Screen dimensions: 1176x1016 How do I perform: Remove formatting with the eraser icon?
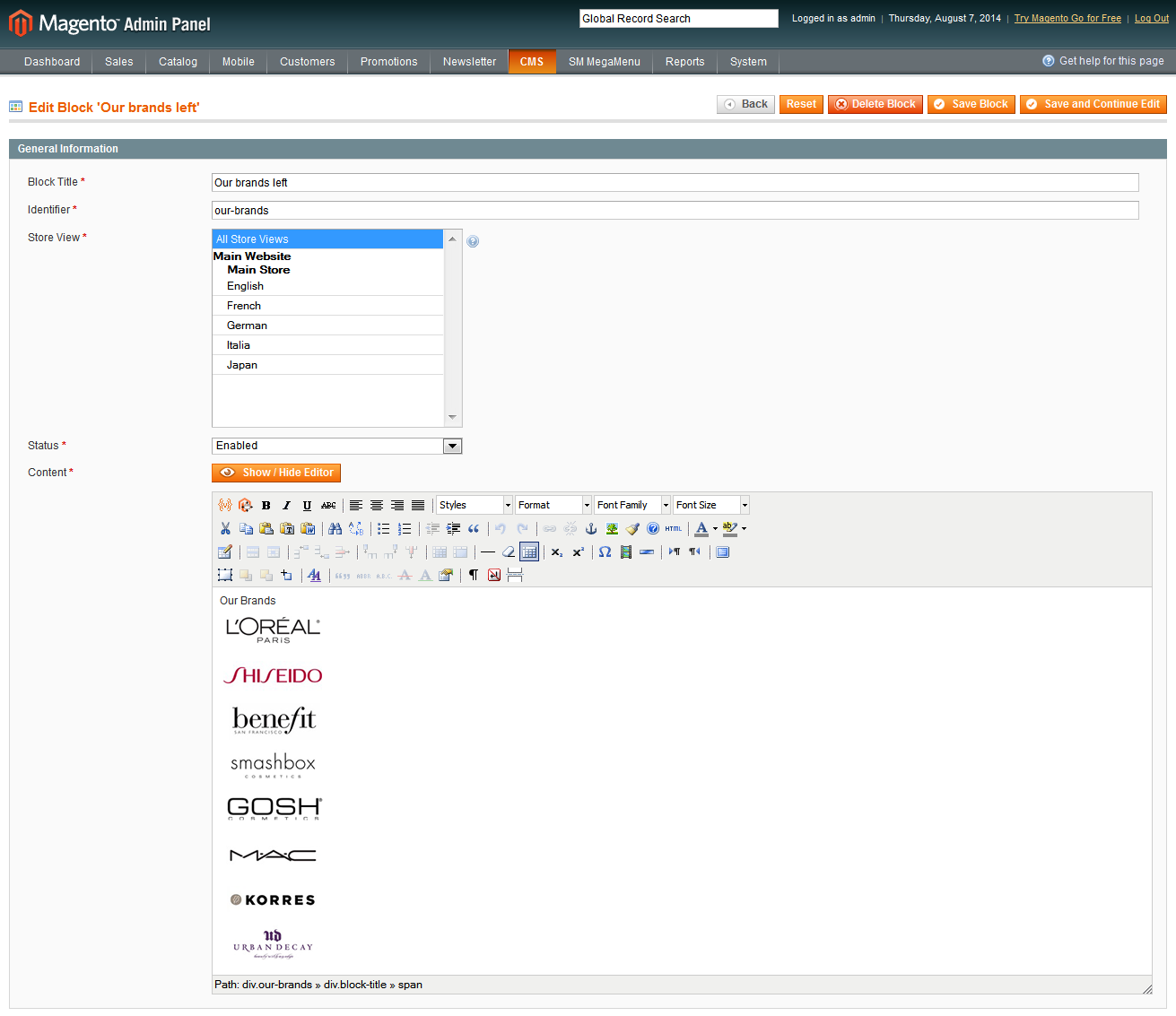point(509,551)
